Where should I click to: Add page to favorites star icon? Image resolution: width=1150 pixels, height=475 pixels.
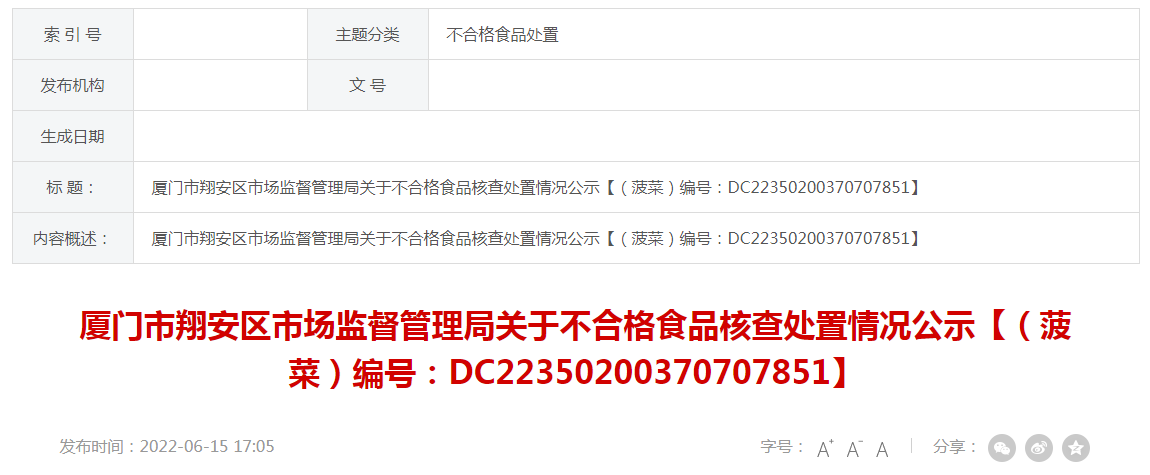tap(1076, 448)
